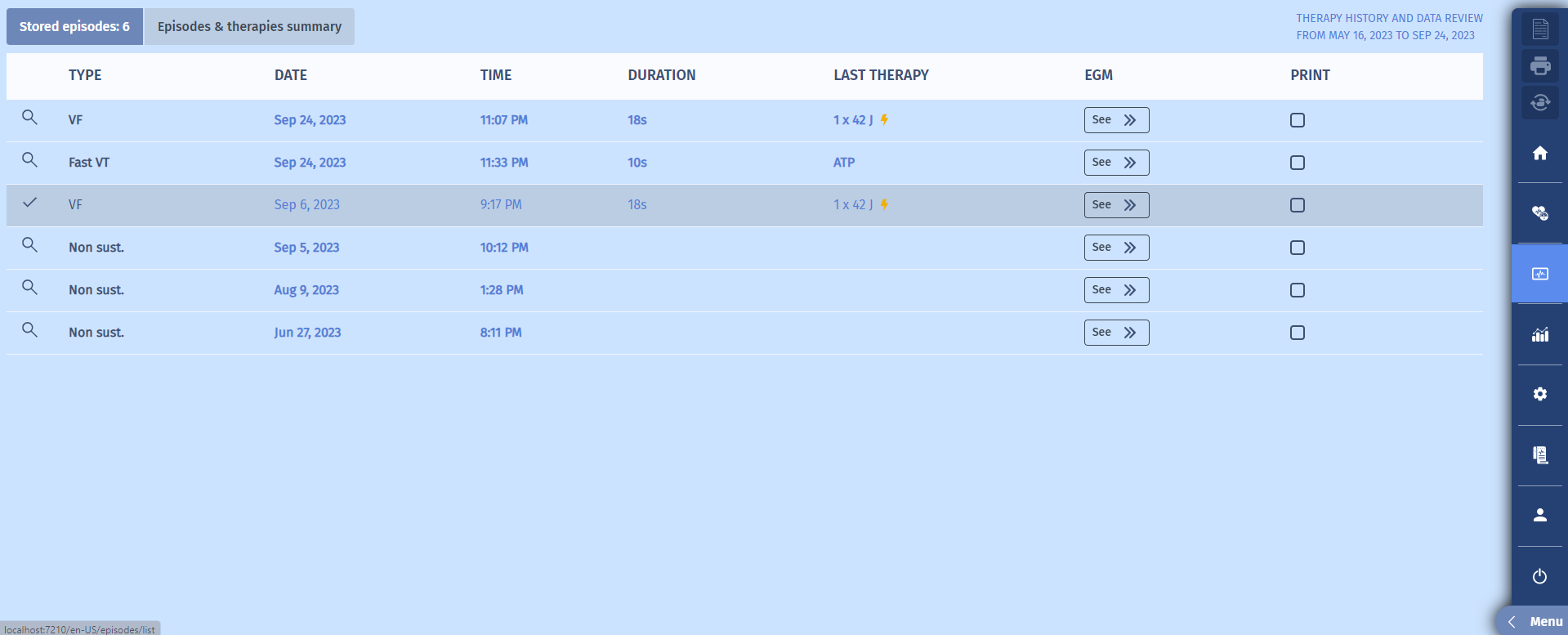Click the patient profile icon
The height and width of the screenshot is (635, 1568).
coord(1540,515)
